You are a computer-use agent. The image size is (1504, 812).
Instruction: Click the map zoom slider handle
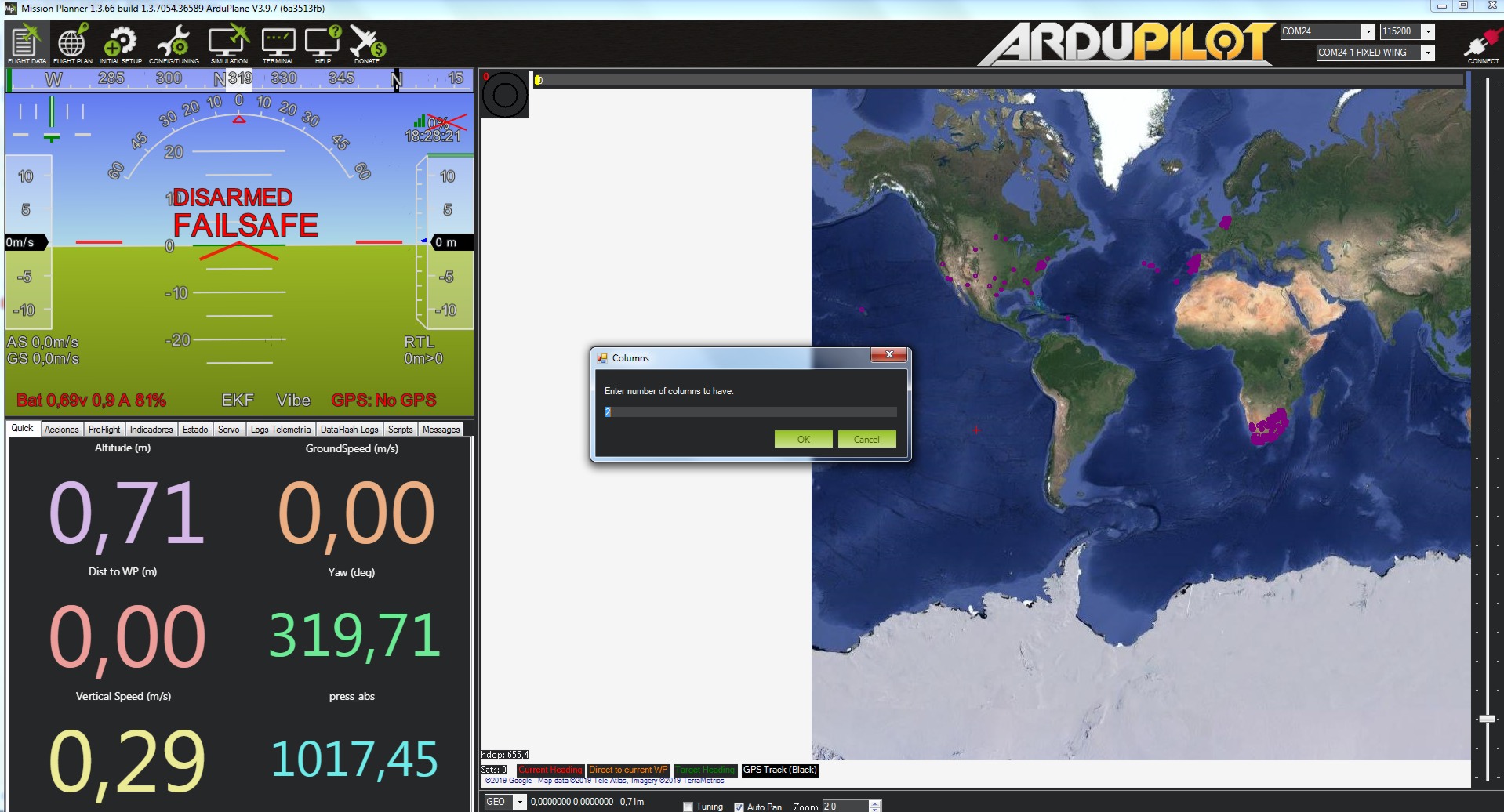point(1486,719)
